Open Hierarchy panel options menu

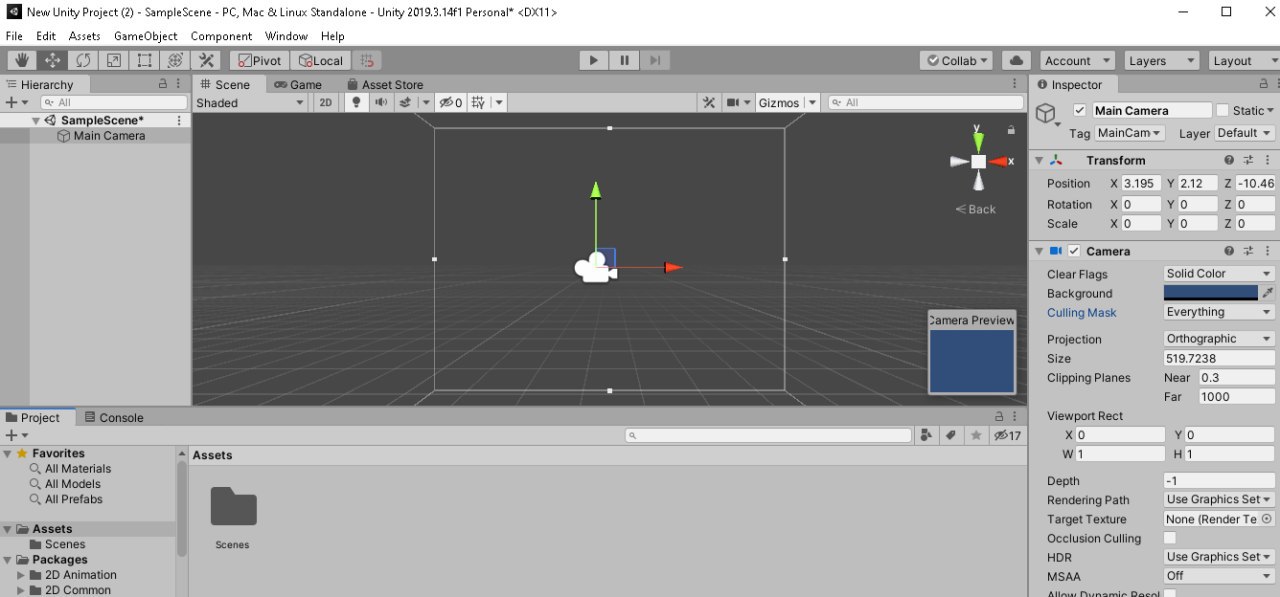point(180,85)
